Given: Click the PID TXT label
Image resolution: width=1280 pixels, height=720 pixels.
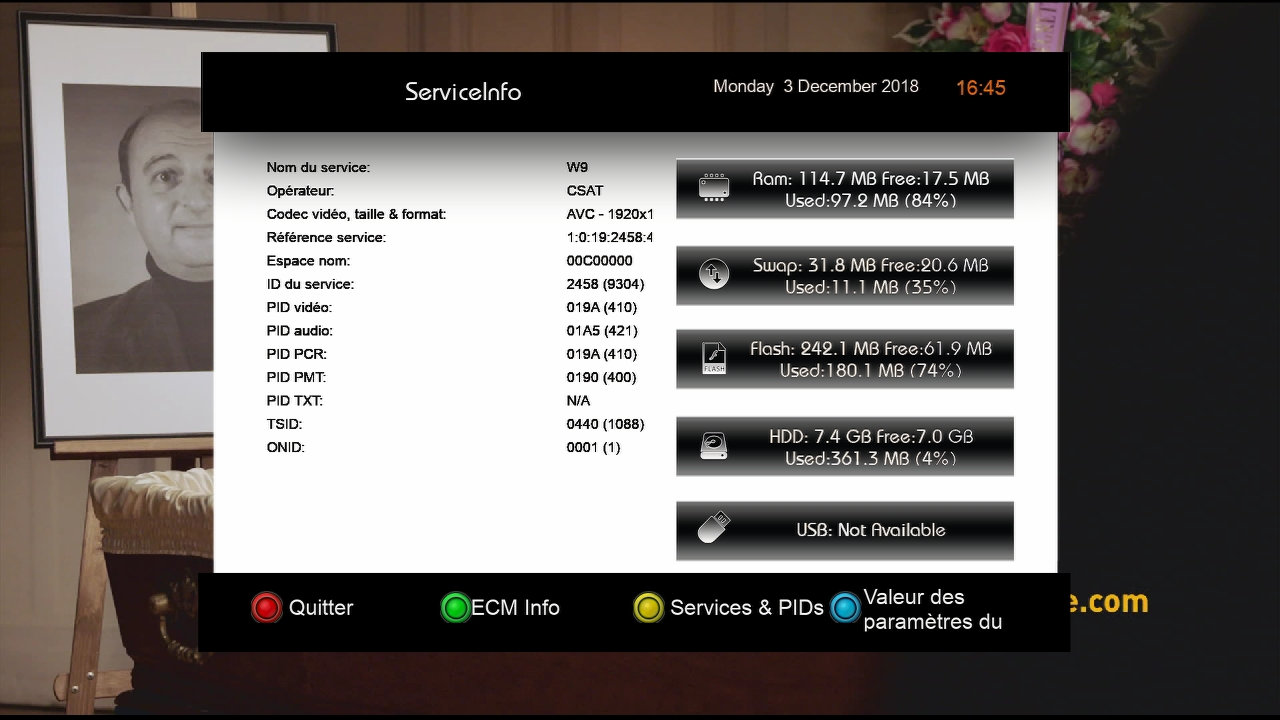Looking at the screenshot, I should [x=295, y=401].
